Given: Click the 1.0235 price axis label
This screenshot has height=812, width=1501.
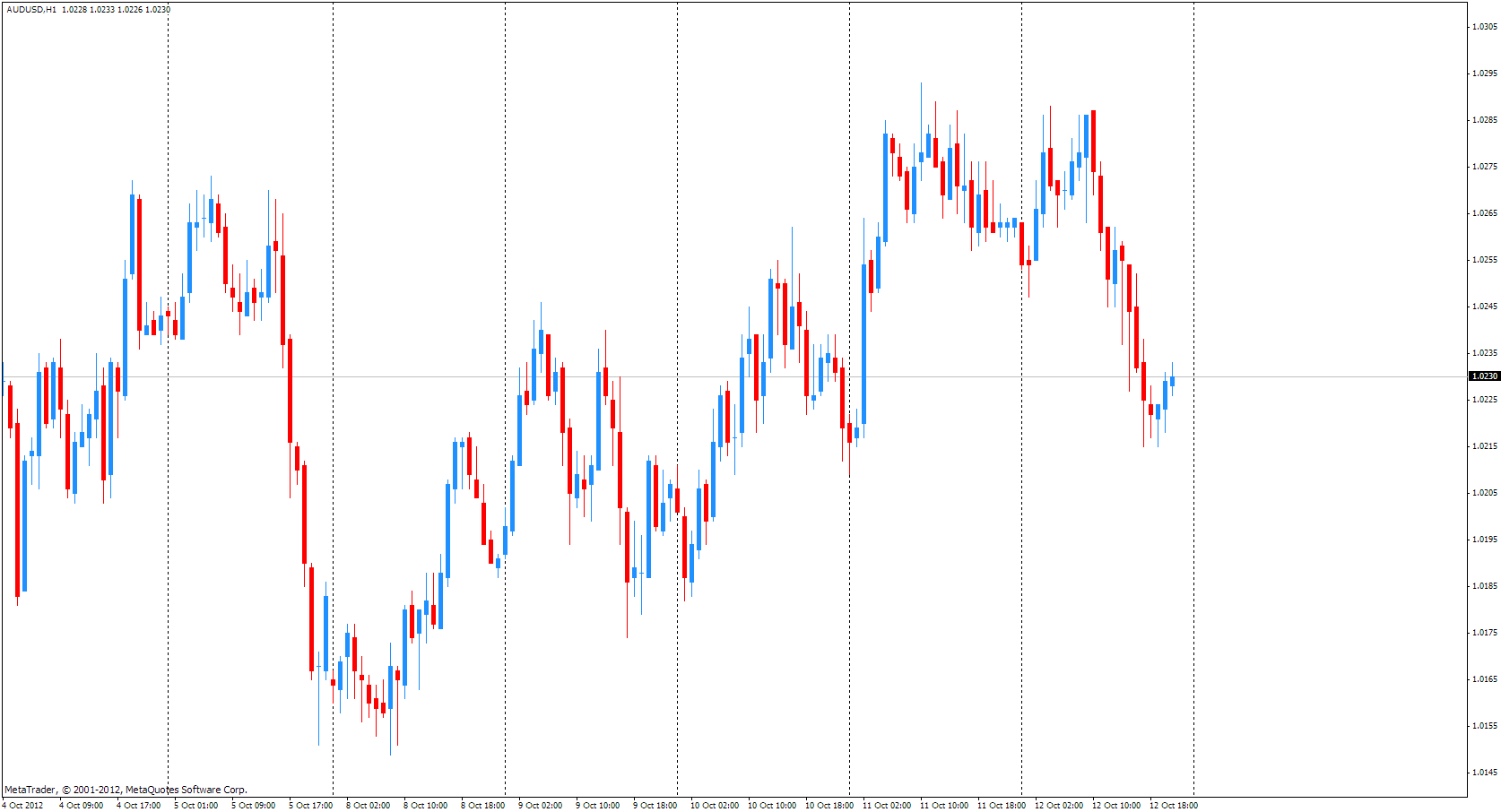Looking at the screenshot, I should [1485, 353].
